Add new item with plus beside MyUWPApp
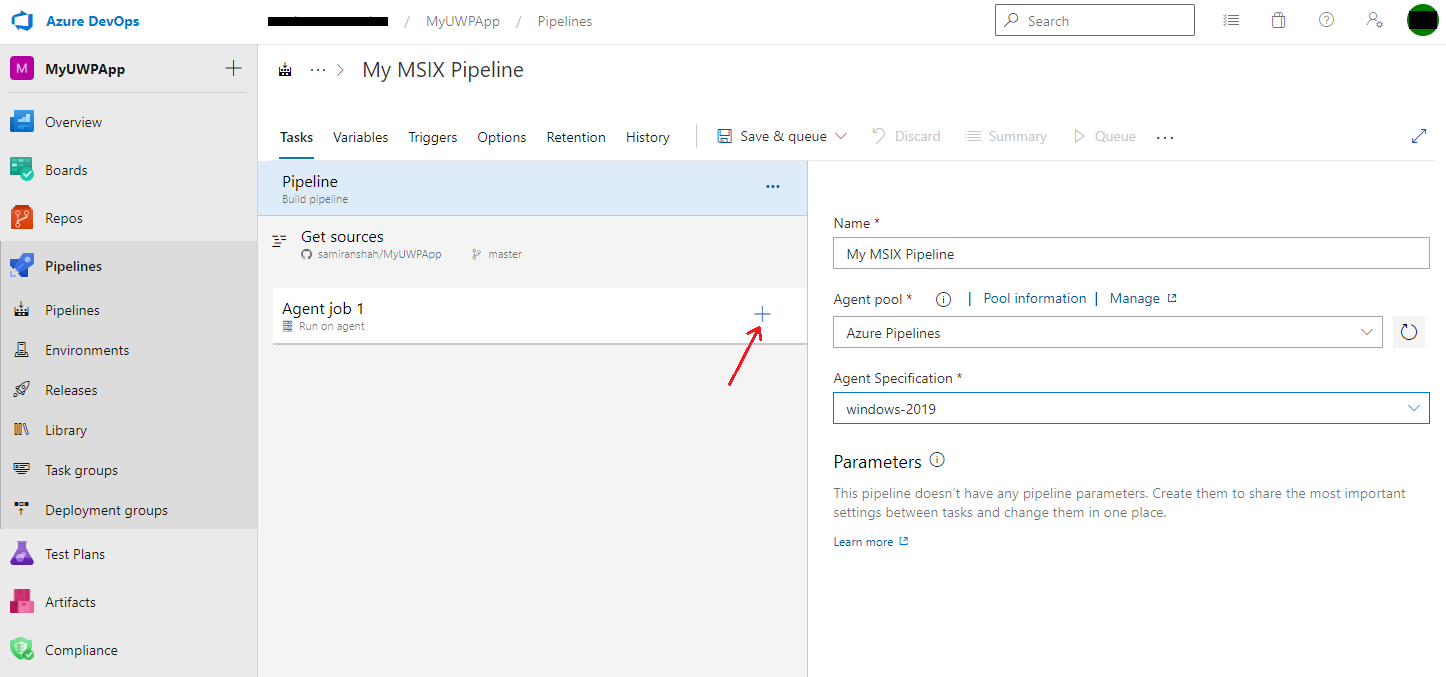 tap(233, 69)
